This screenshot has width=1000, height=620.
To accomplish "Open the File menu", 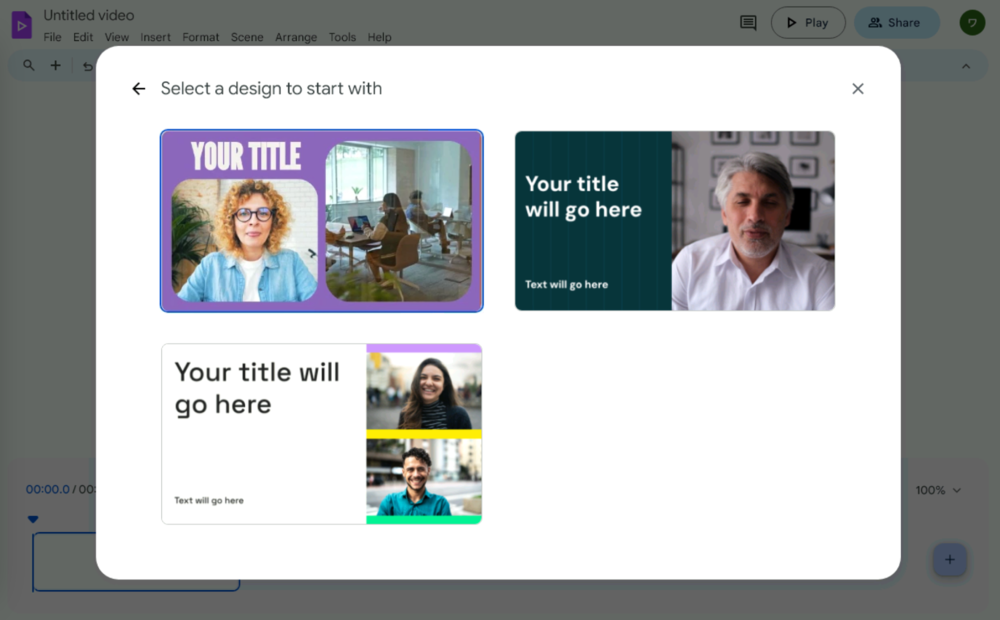I will (52, 37).
